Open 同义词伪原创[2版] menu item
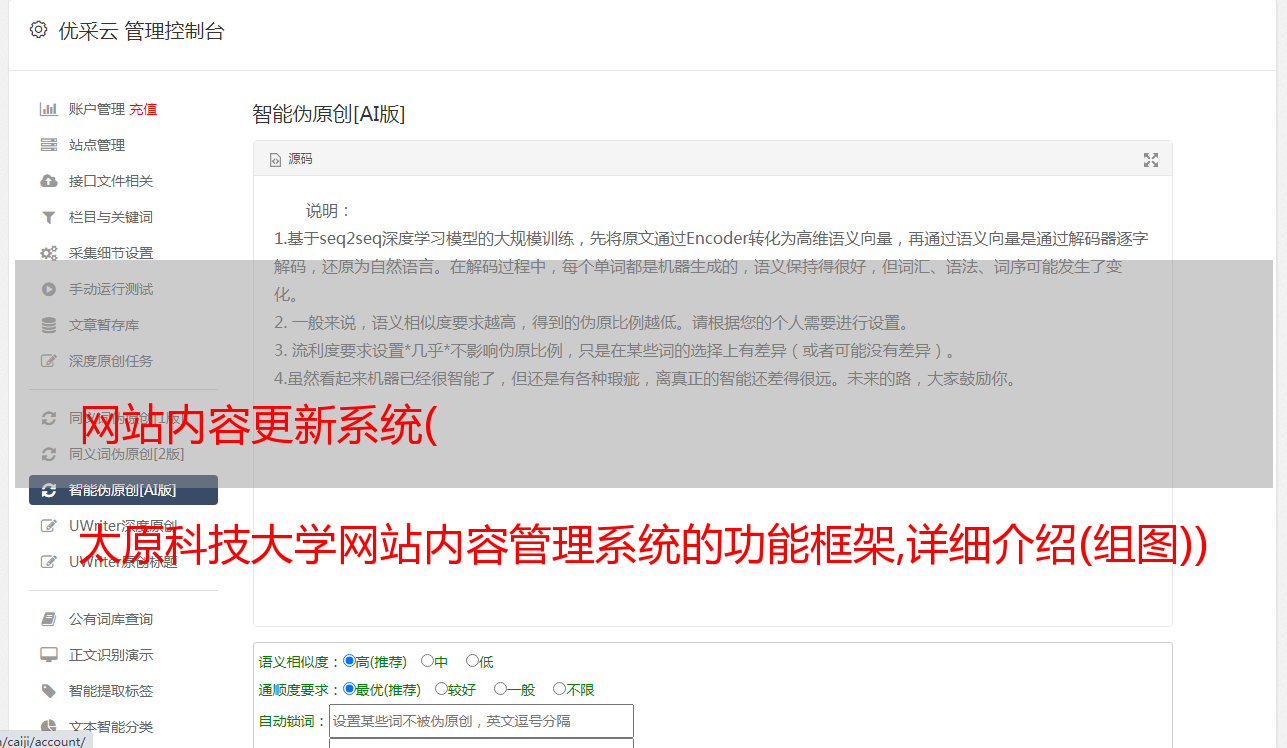The width and height of the screenshot is (1287, 748). (123, 453)
